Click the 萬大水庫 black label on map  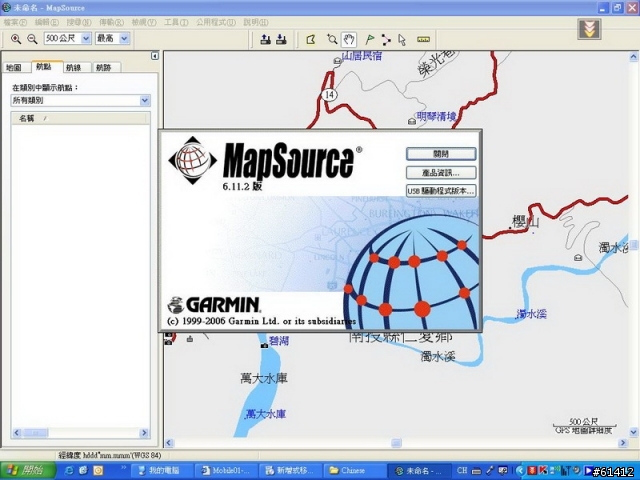click(264, 378)
